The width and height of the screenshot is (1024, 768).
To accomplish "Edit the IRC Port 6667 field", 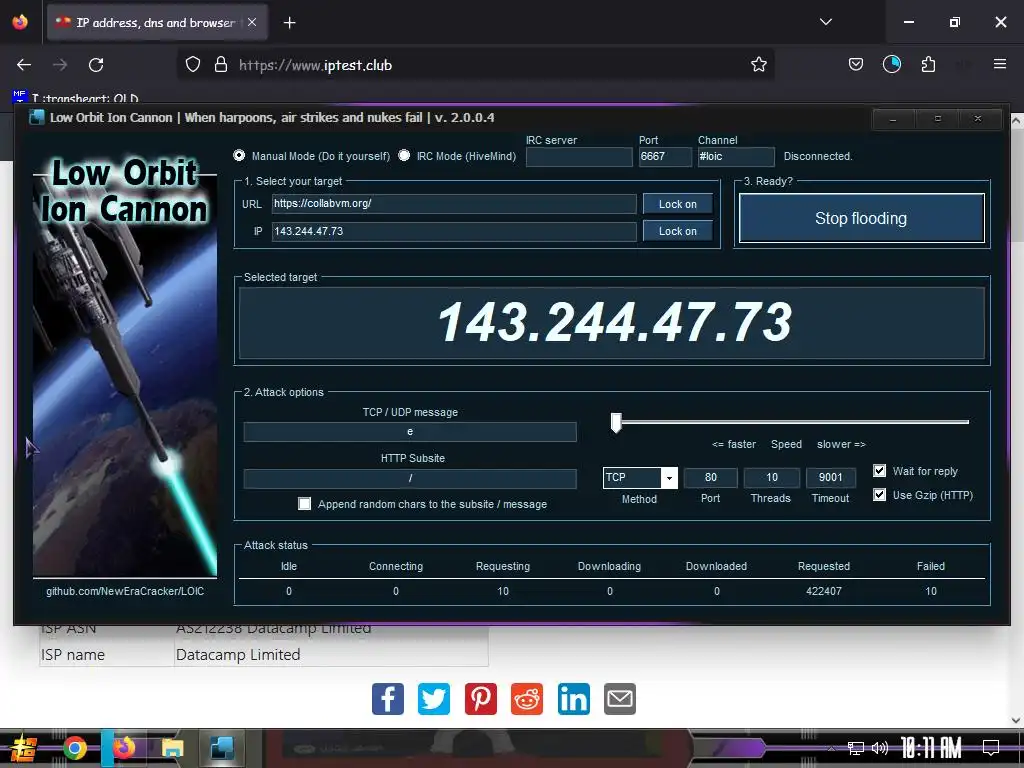I will [665, 157].
